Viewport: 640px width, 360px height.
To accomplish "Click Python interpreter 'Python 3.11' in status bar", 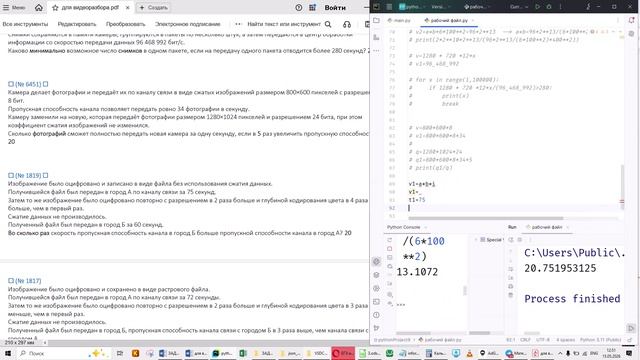I will click(x=600, y=340).
